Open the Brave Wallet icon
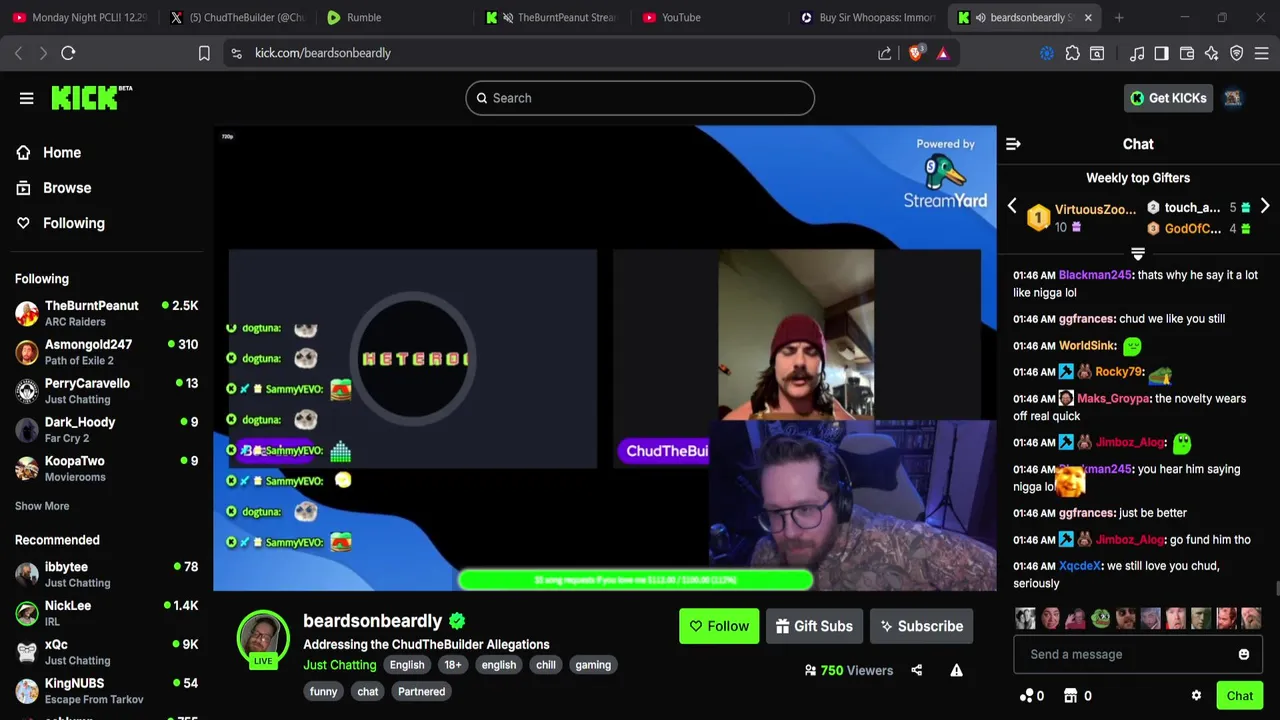This screenshot has width=1280, height=720. (1187, 53)
